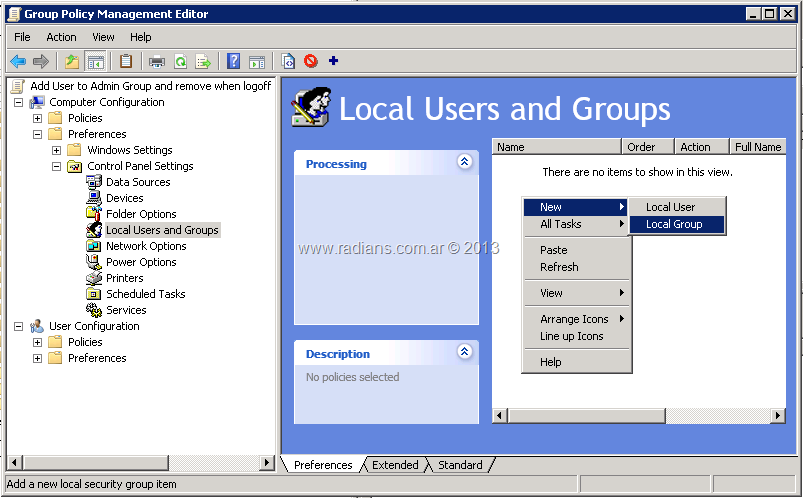Image resolution: width=803 pixels, height=498 pixels.
Task: Click the Export List toolbar icon
Action: 203,62
